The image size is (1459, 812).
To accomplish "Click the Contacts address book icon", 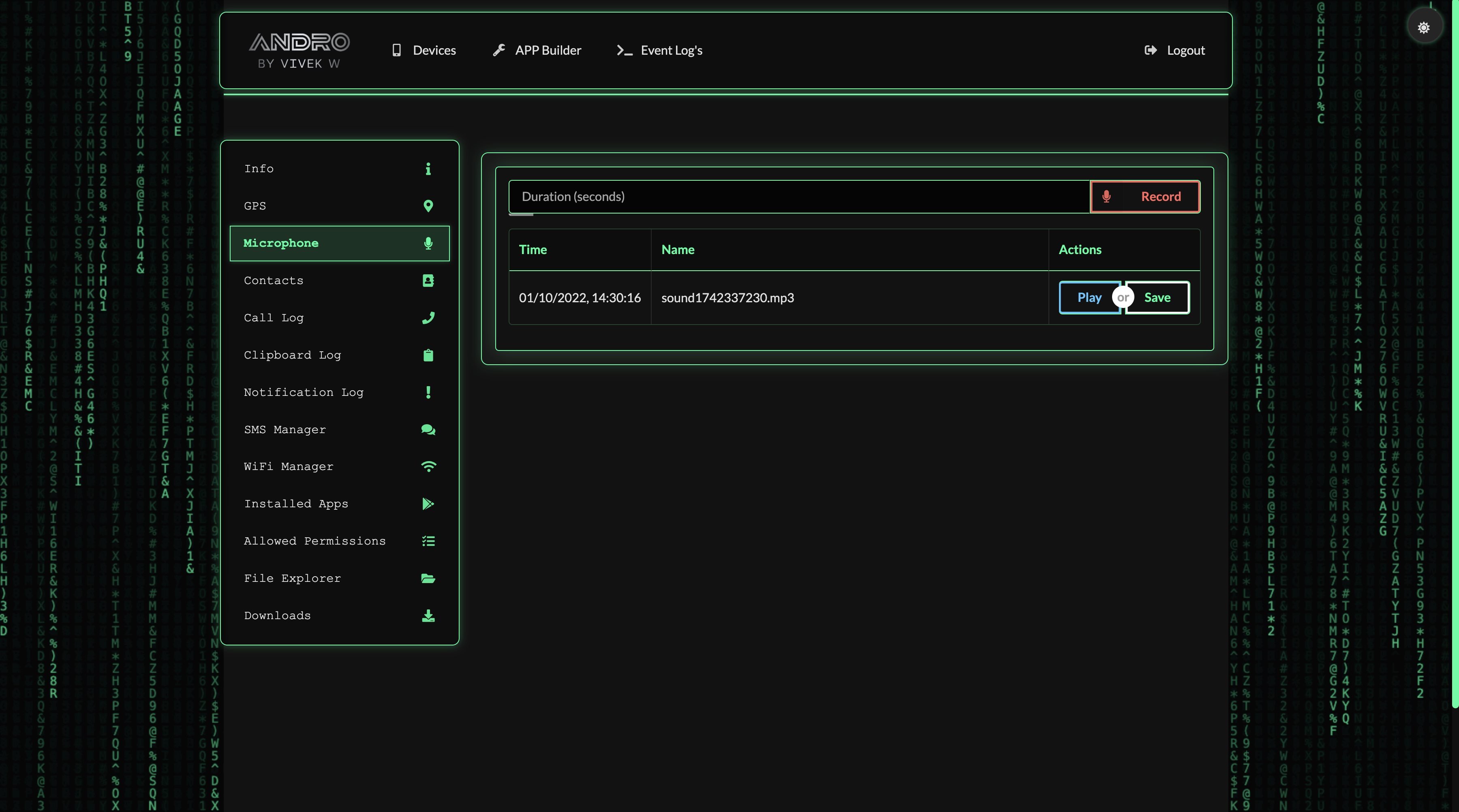I will click(x=428, y=281).
